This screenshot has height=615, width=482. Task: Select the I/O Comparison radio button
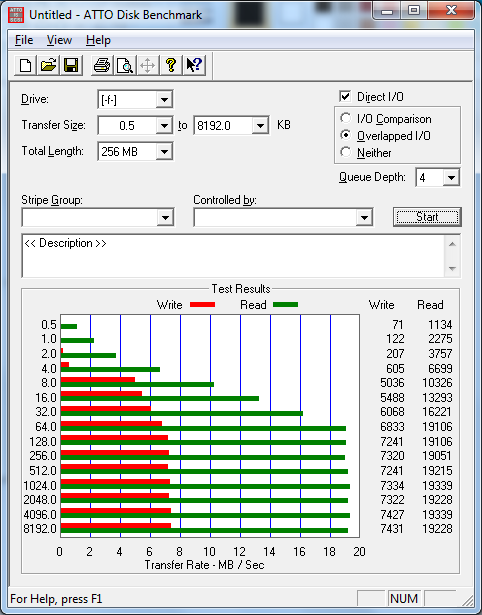coord(346,118)
